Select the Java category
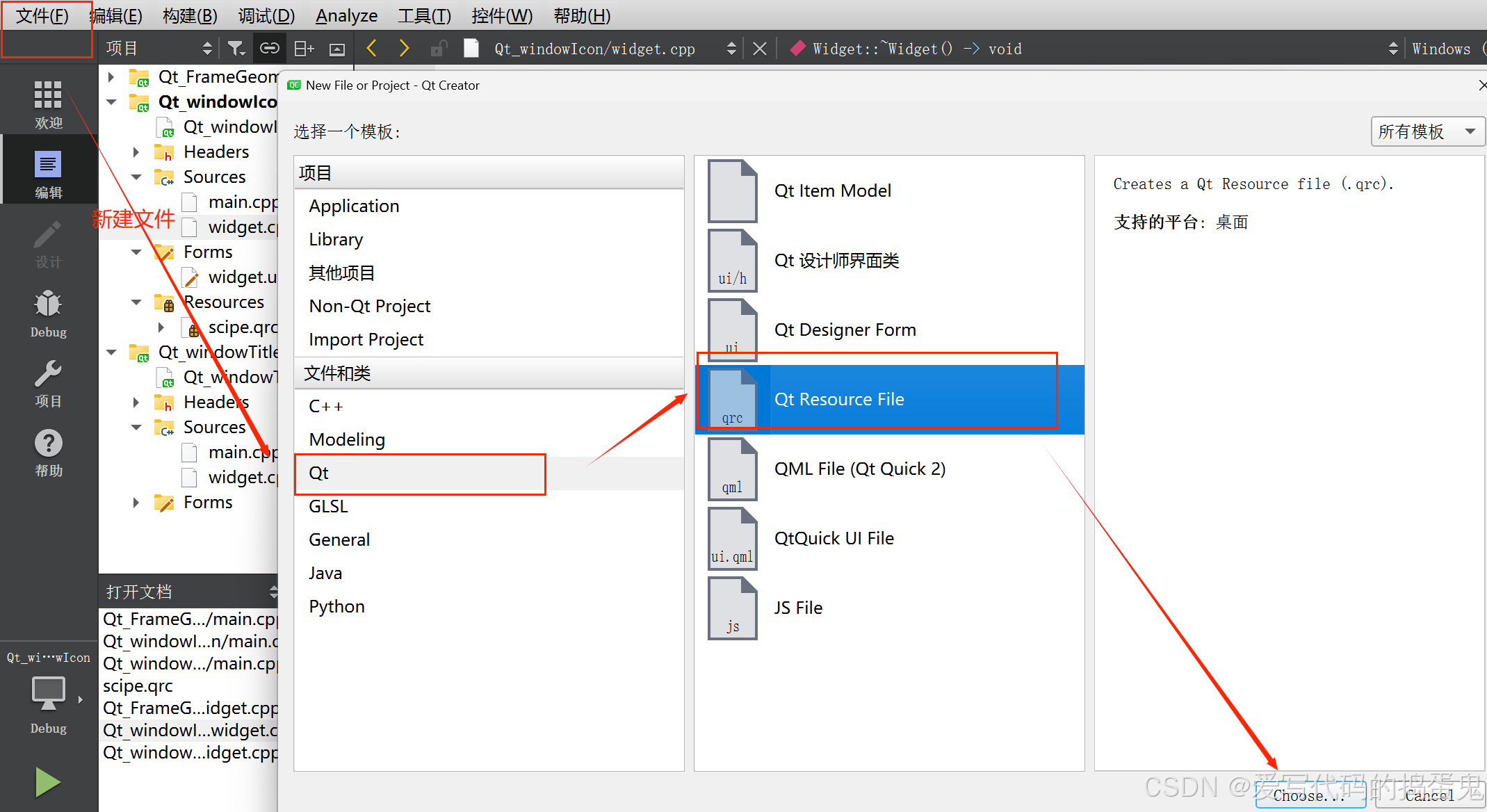 pyautogui.click(x=489, y=573)
